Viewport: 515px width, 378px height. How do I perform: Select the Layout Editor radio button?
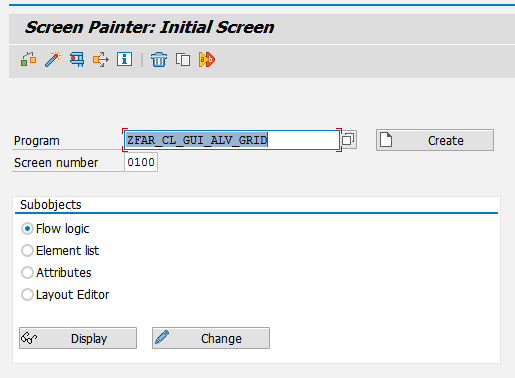click(27, 295)
